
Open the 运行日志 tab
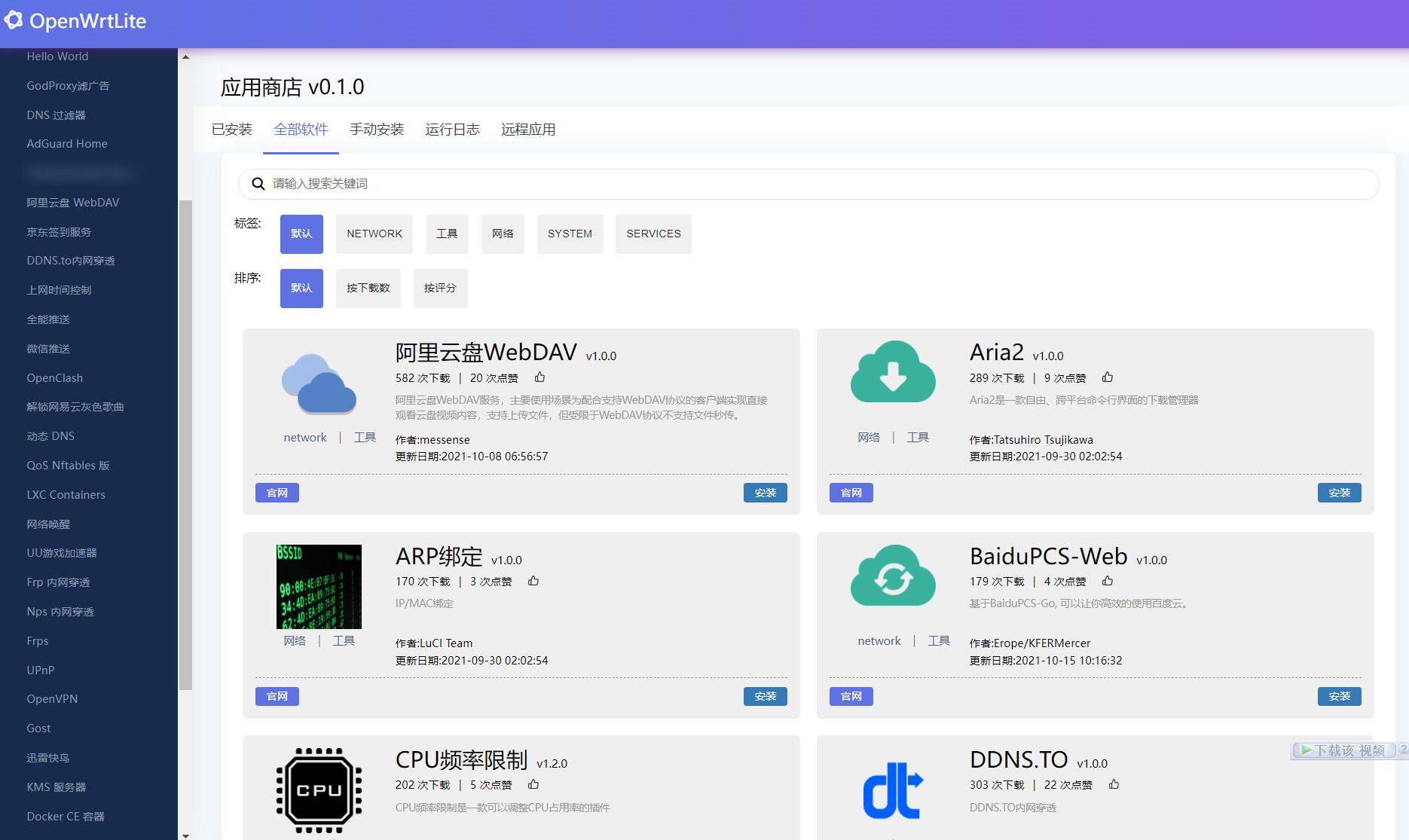coord(452,130)
